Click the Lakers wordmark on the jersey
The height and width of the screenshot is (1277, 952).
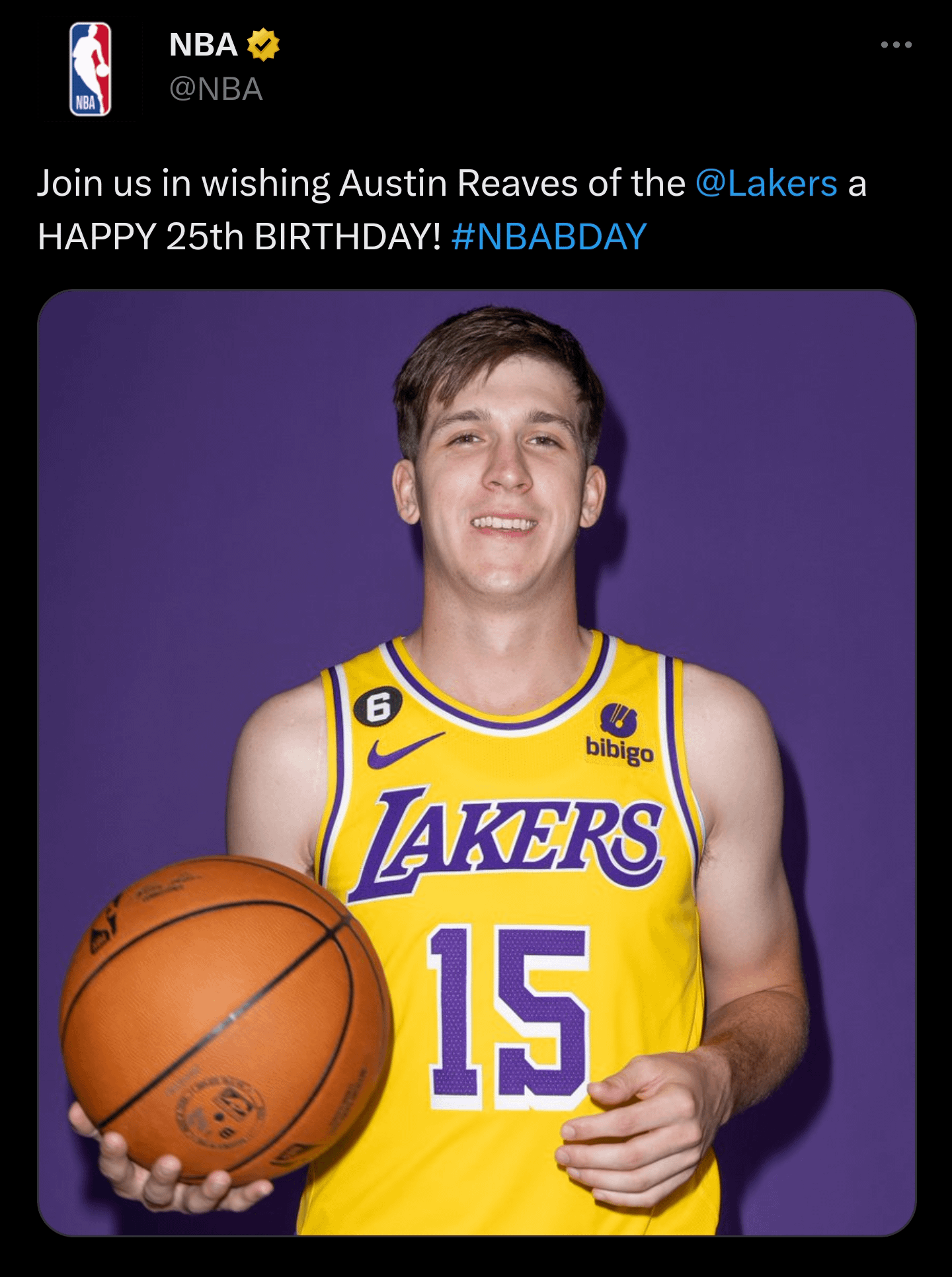510,840
